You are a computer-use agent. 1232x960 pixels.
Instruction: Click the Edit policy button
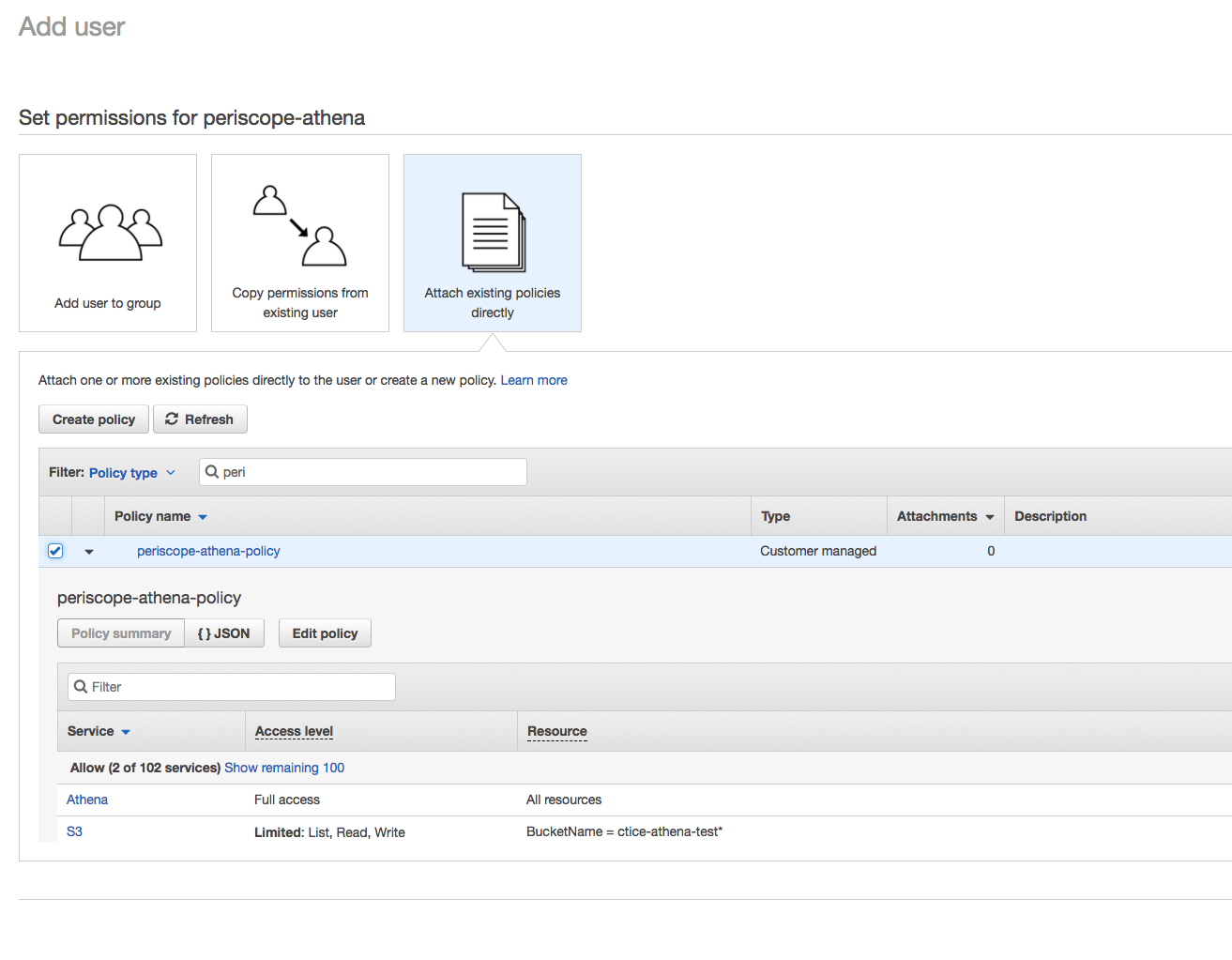(x=325, y=633)
